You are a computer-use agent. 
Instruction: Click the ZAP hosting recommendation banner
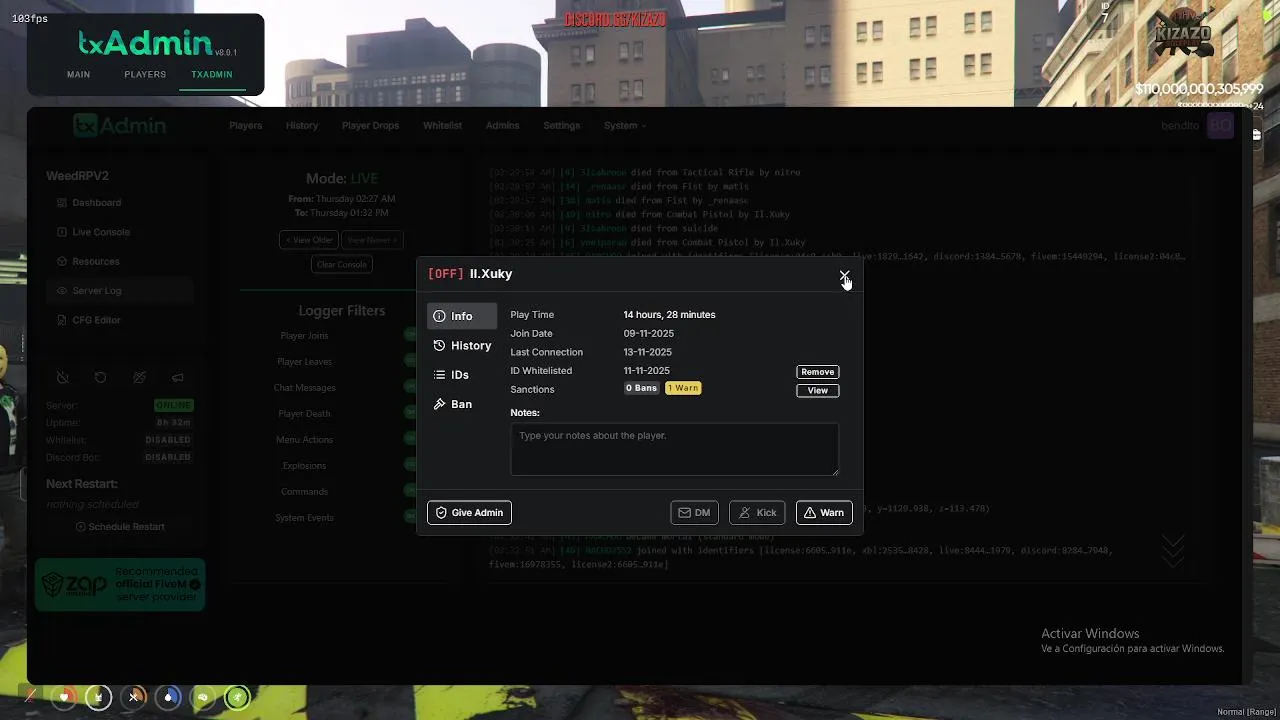[x=120, y=584]
